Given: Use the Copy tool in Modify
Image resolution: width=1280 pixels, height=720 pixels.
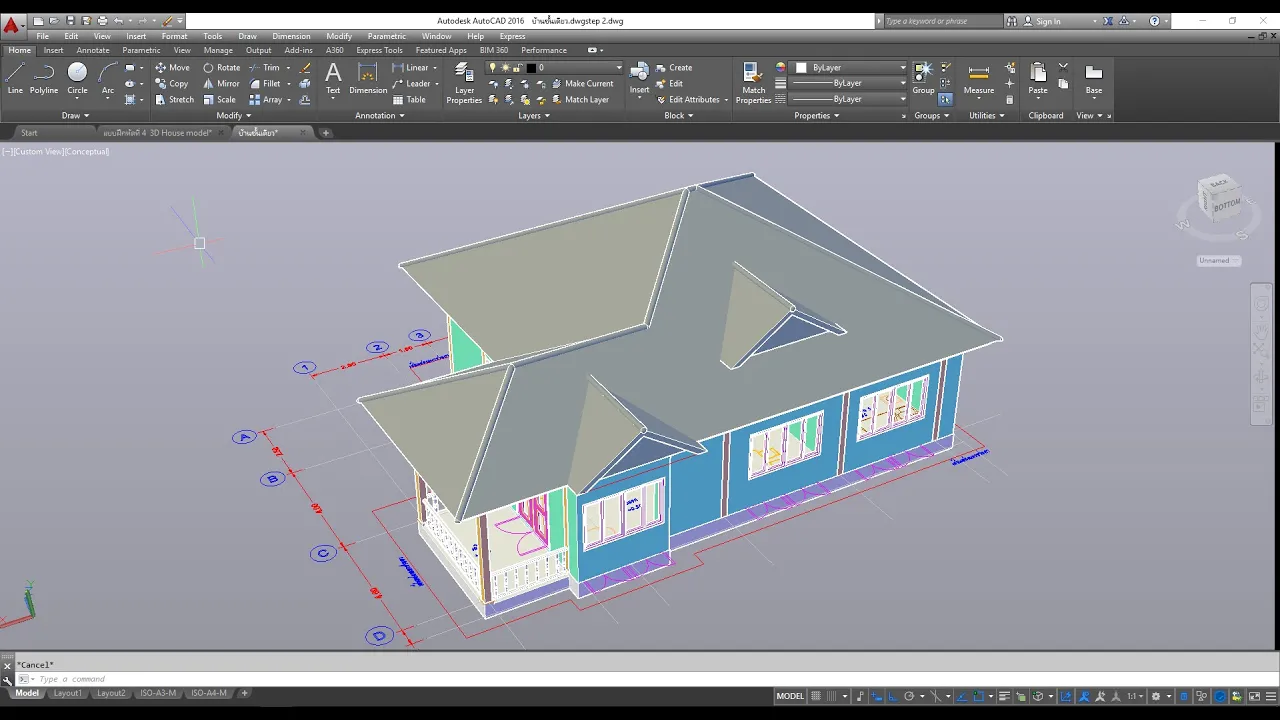Looking at the screenshot, I should point(172,84).
